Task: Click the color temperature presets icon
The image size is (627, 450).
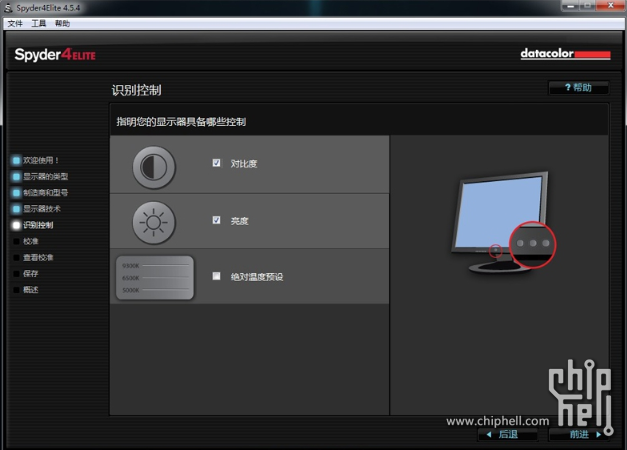Action: point(155,278)
